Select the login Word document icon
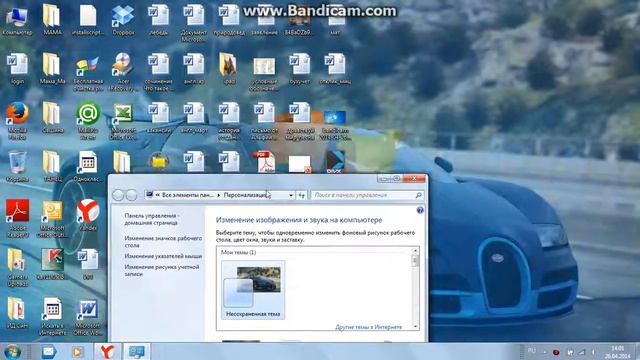Screen dimensions: 640x360 17,69
